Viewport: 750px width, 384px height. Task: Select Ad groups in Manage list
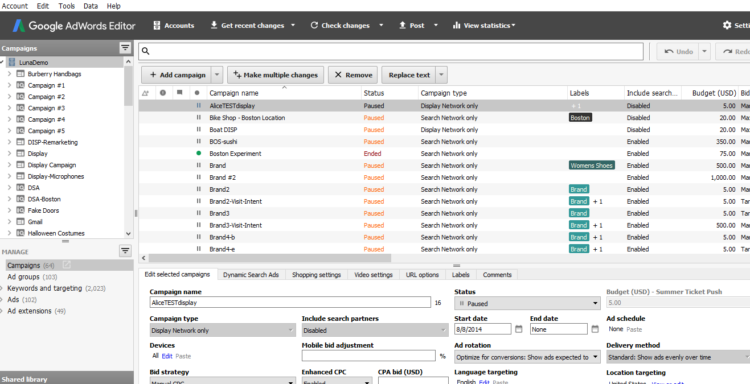point(32,277)
